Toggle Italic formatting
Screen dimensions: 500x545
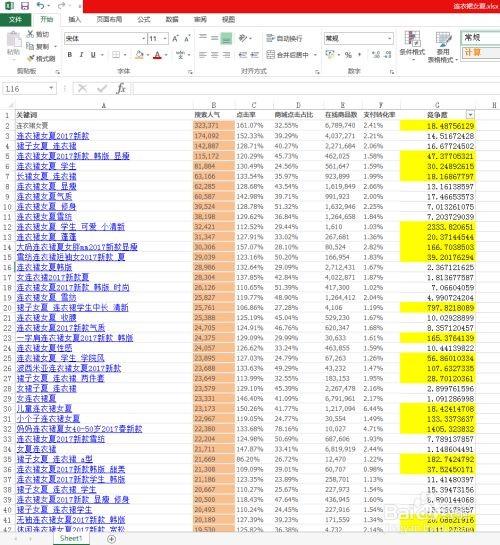point(81,55)
